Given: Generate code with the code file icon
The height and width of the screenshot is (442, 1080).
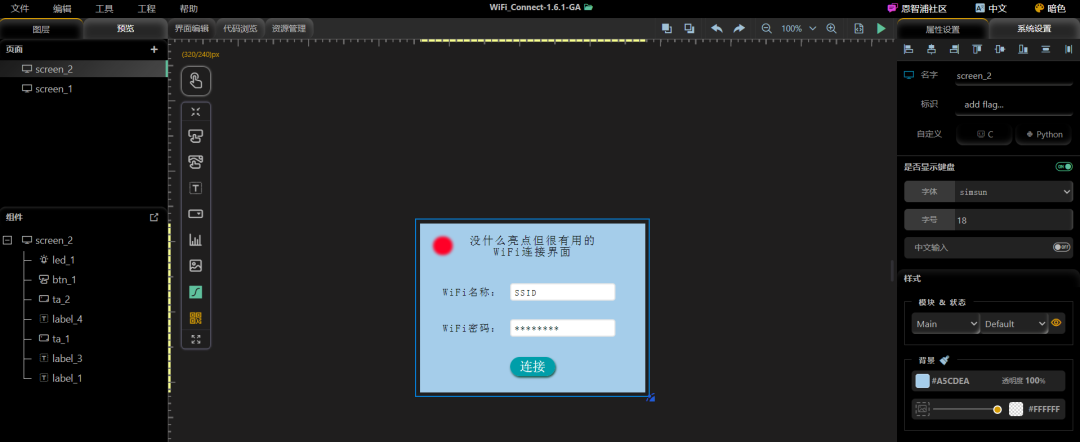Looking at the screenshot, I should coord(859,28).
